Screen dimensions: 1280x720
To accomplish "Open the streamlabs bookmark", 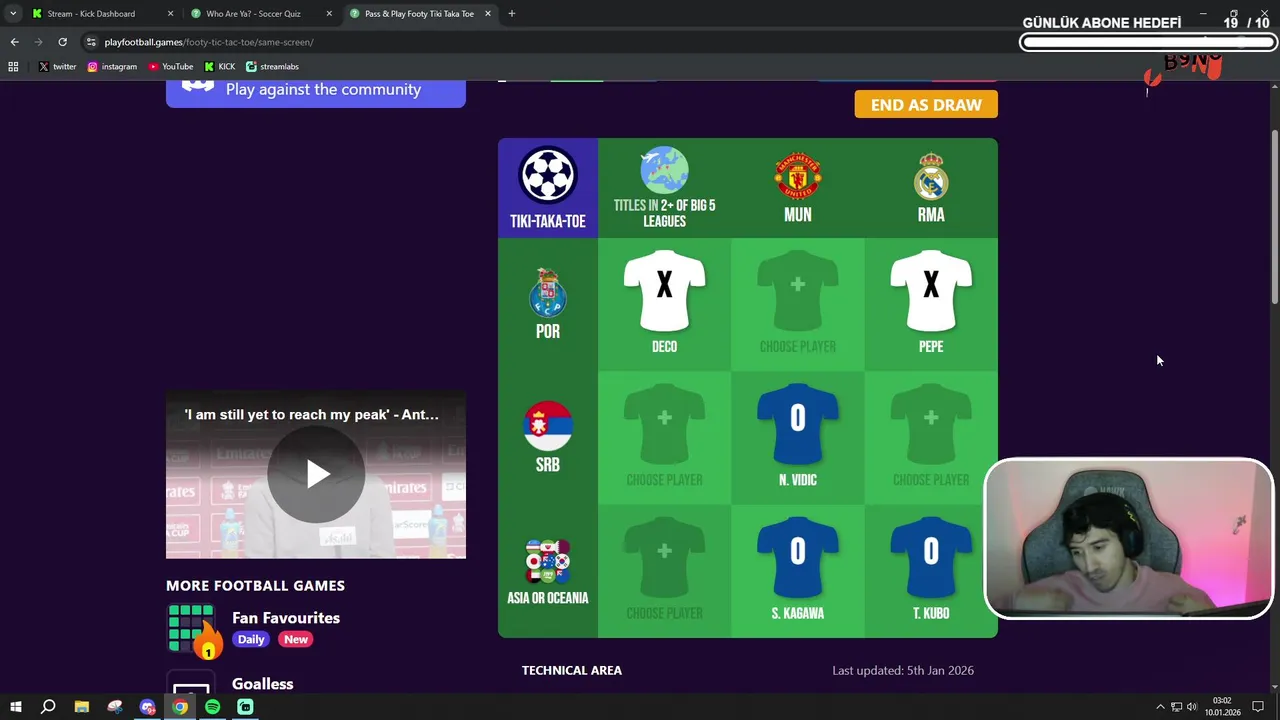I will pyautogui.click(x=273, y=67).
